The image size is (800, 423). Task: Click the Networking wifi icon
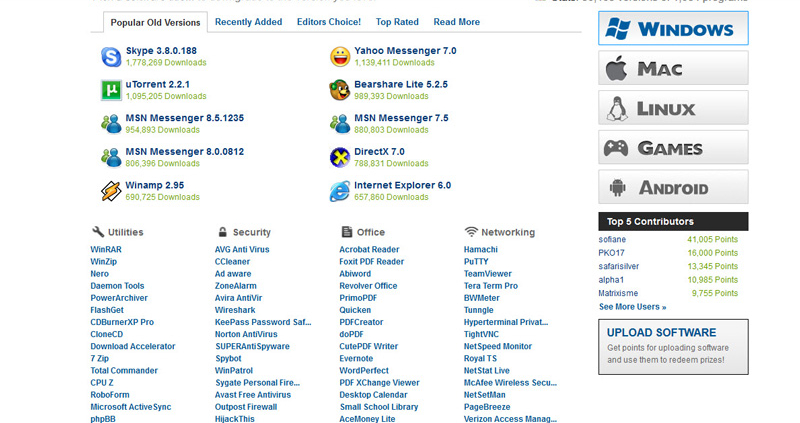pyautogui.click(x=471, y=232)
